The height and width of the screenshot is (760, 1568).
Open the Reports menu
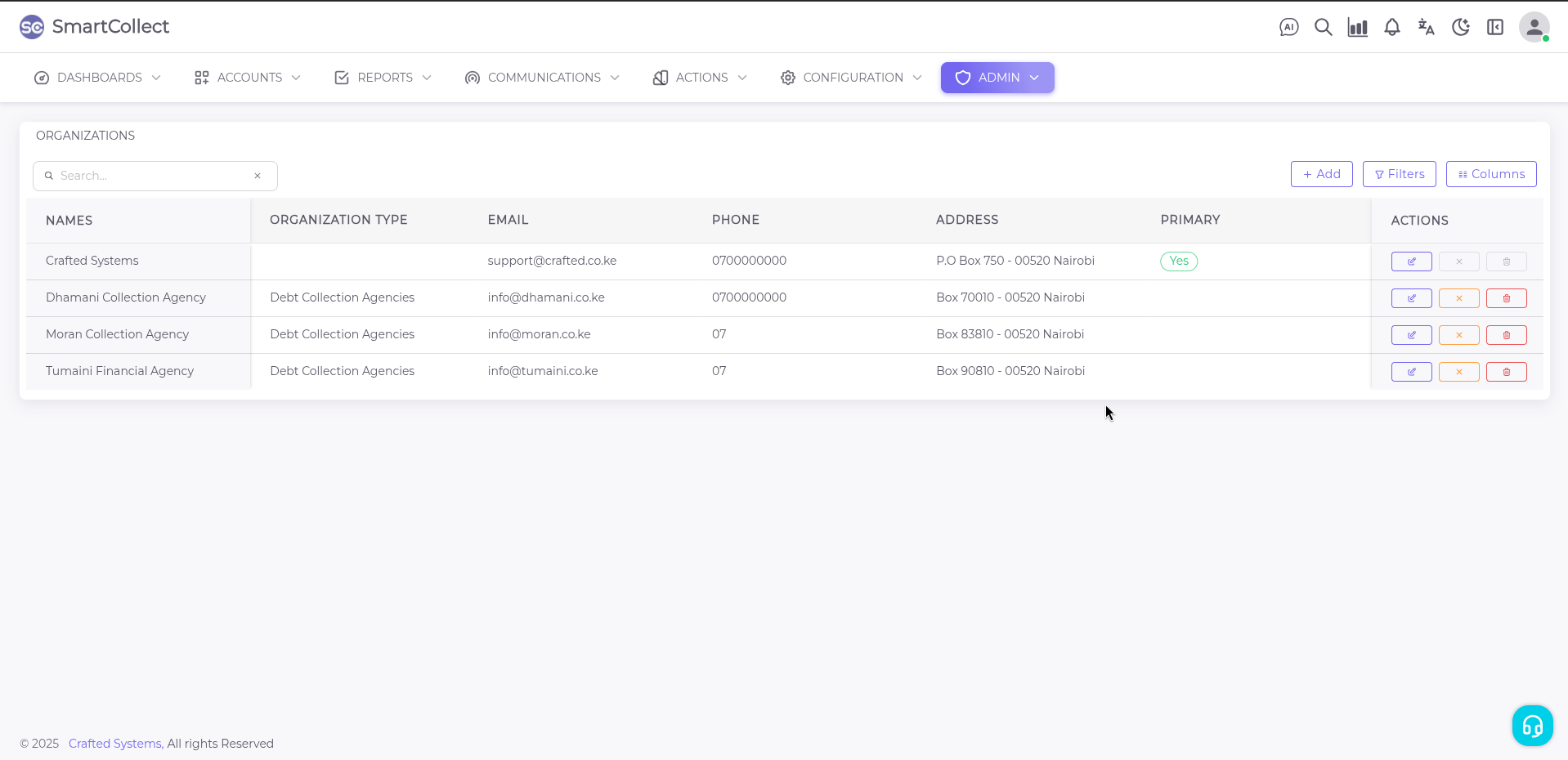383,78
